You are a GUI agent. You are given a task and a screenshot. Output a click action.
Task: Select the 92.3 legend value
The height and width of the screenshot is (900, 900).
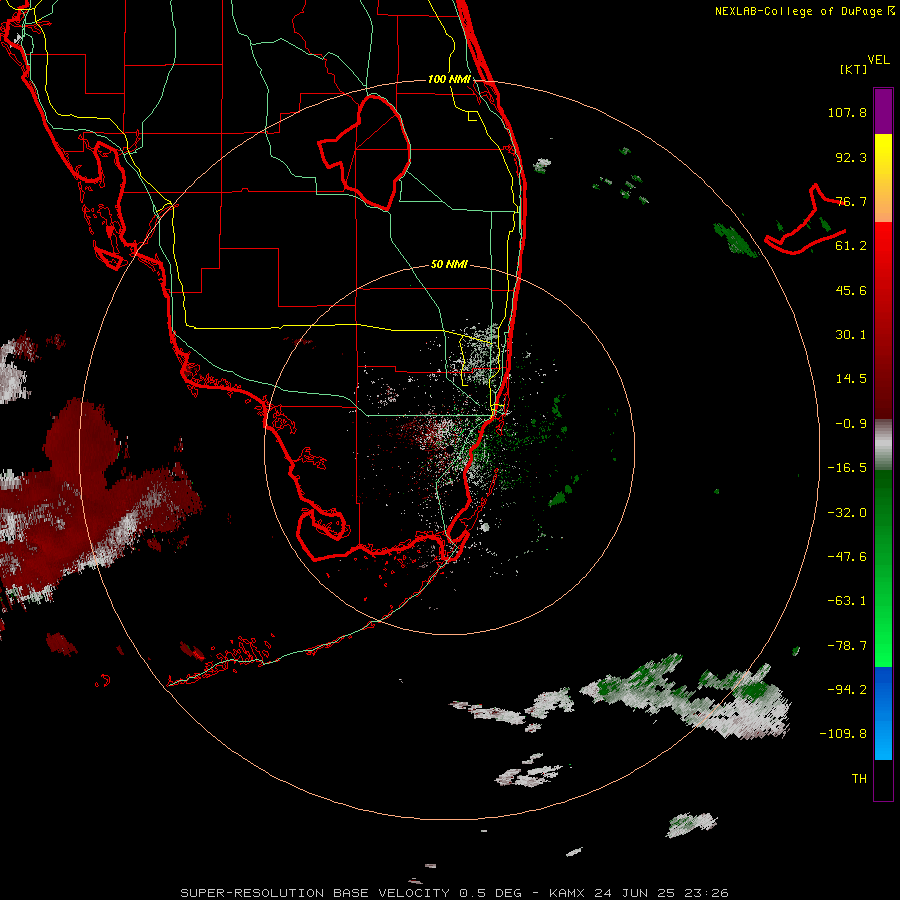[x=851, y=157]
